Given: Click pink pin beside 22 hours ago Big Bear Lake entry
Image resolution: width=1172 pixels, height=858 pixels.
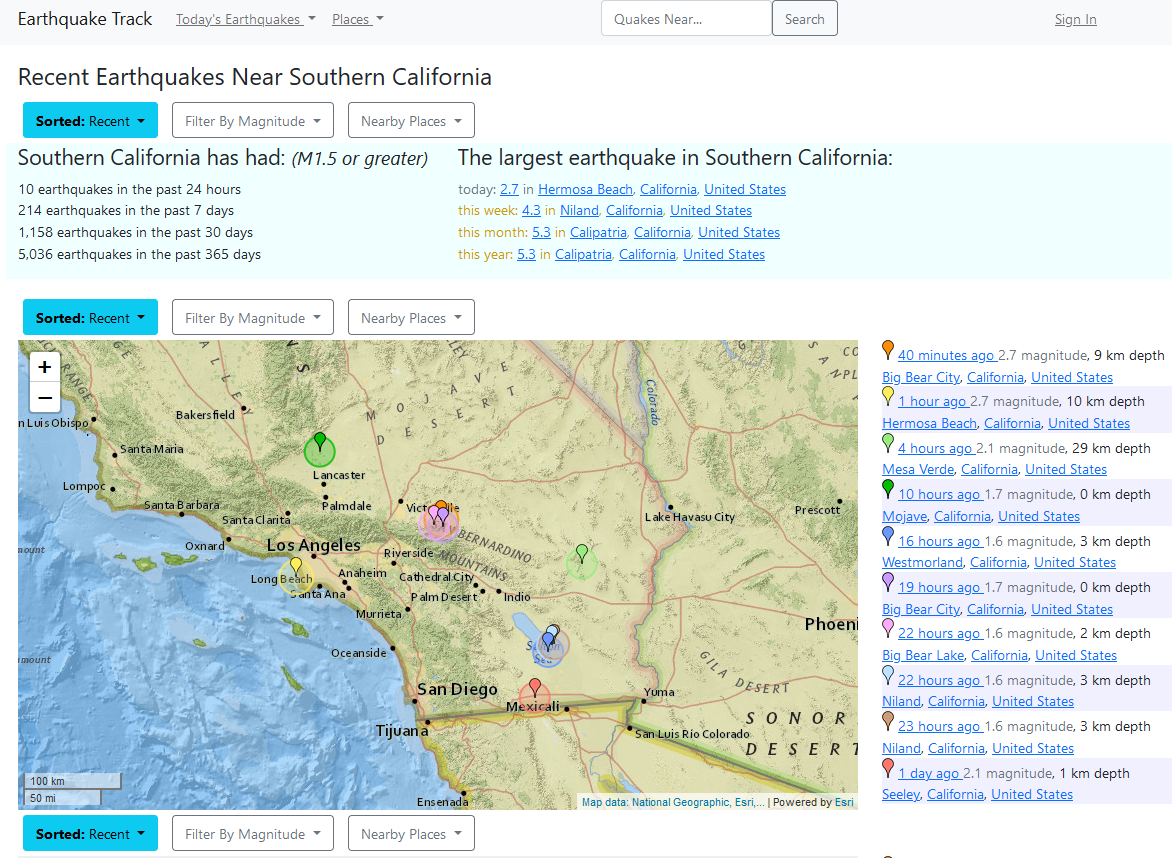Looking at the screenshot, I should [888, 628].
